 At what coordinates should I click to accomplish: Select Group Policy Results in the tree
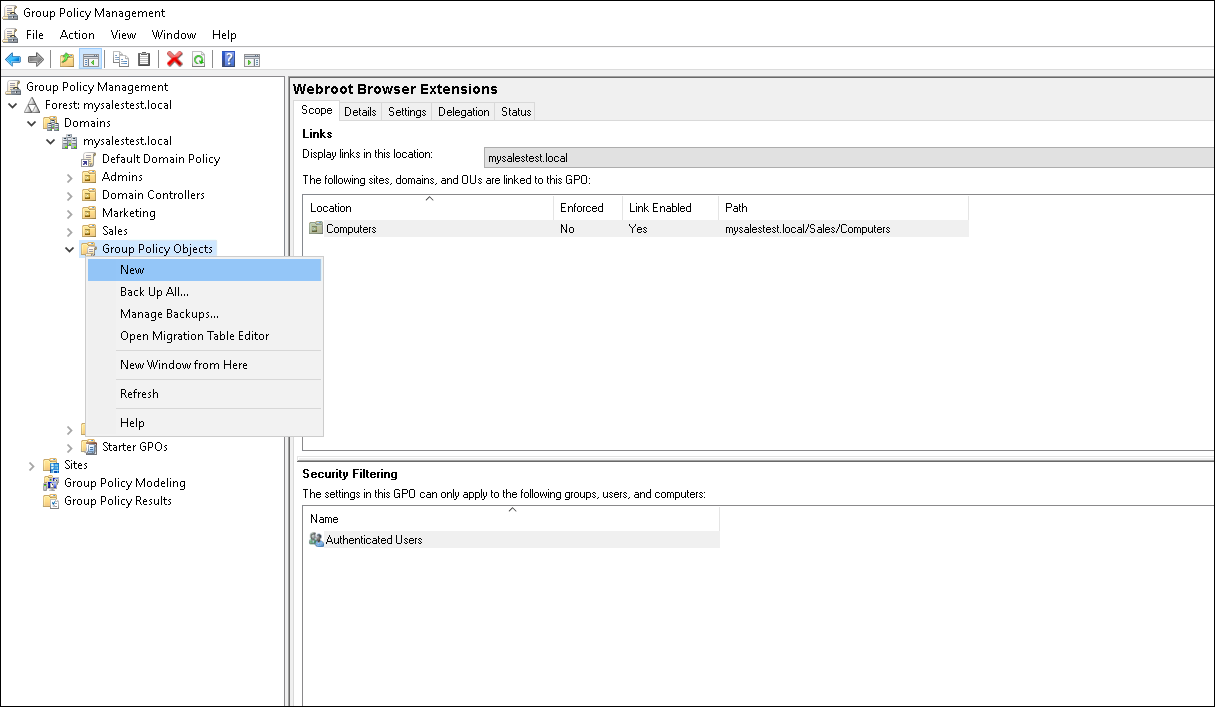pos(116,500)
